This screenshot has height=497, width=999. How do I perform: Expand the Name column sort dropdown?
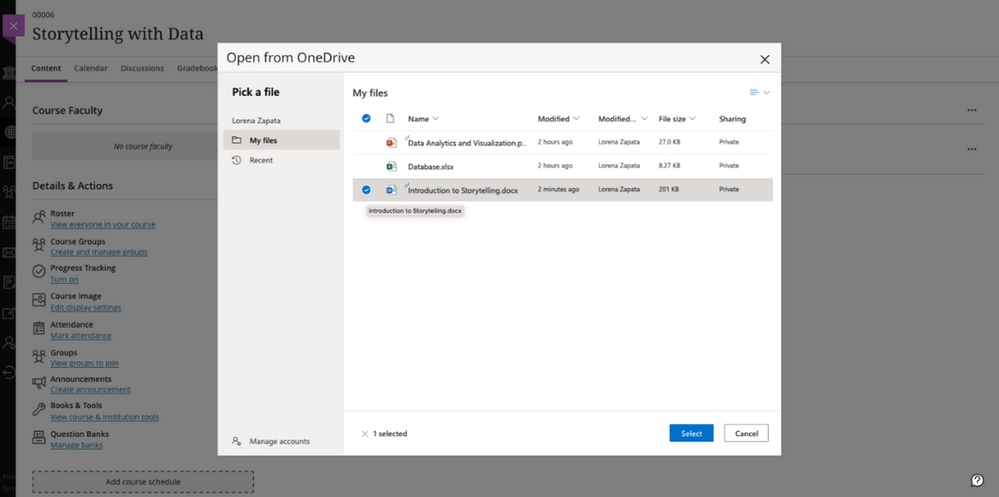coord(435,119)
